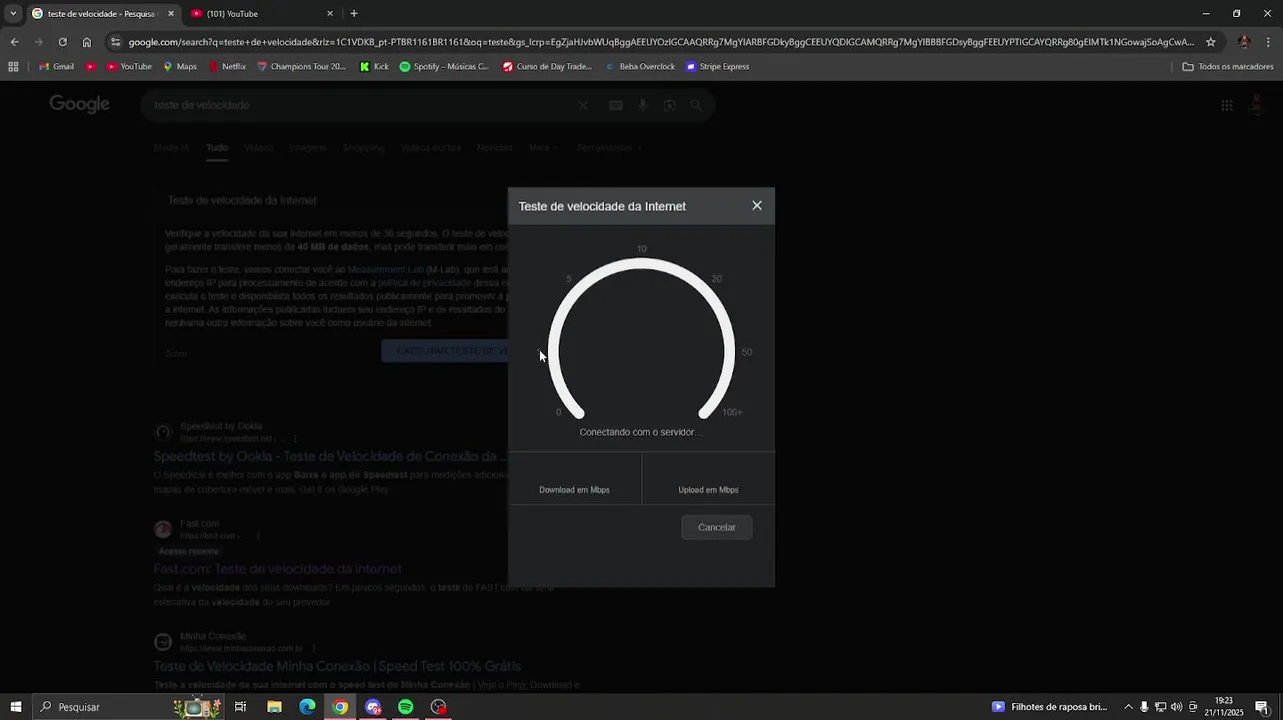Open the Gmail bookmark
Image resolution: width=1283 pixels, height=720 pixels.
tap(56, 67)
